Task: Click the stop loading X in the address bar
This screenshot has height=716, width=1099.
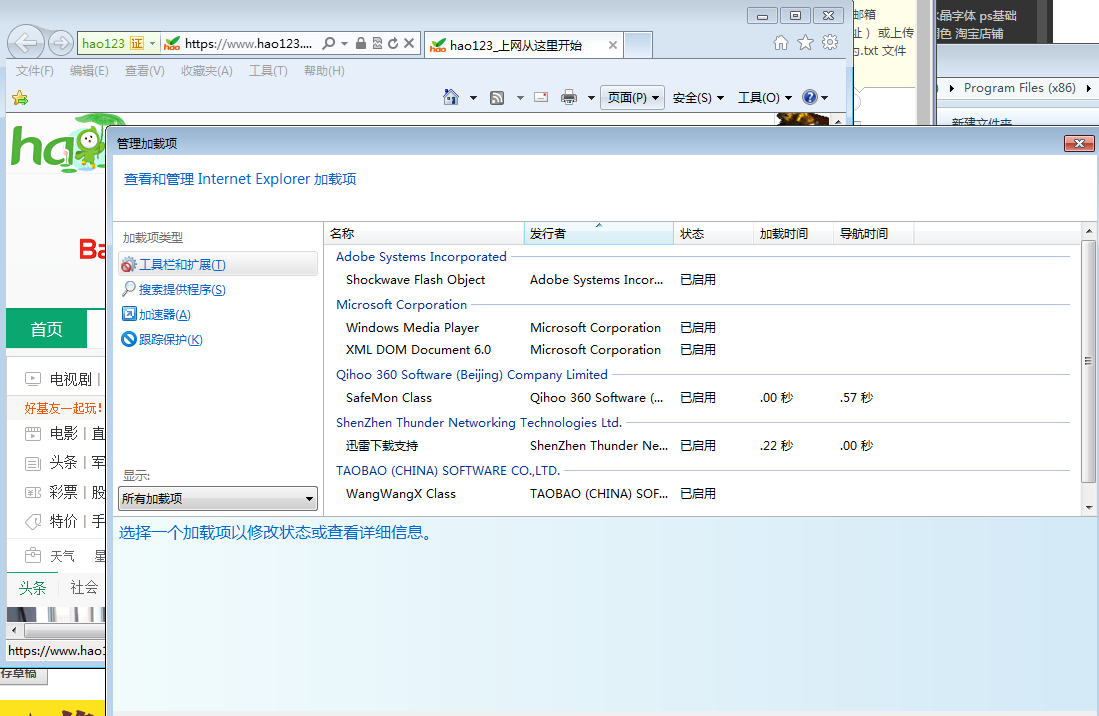Action: coord(409,44)
